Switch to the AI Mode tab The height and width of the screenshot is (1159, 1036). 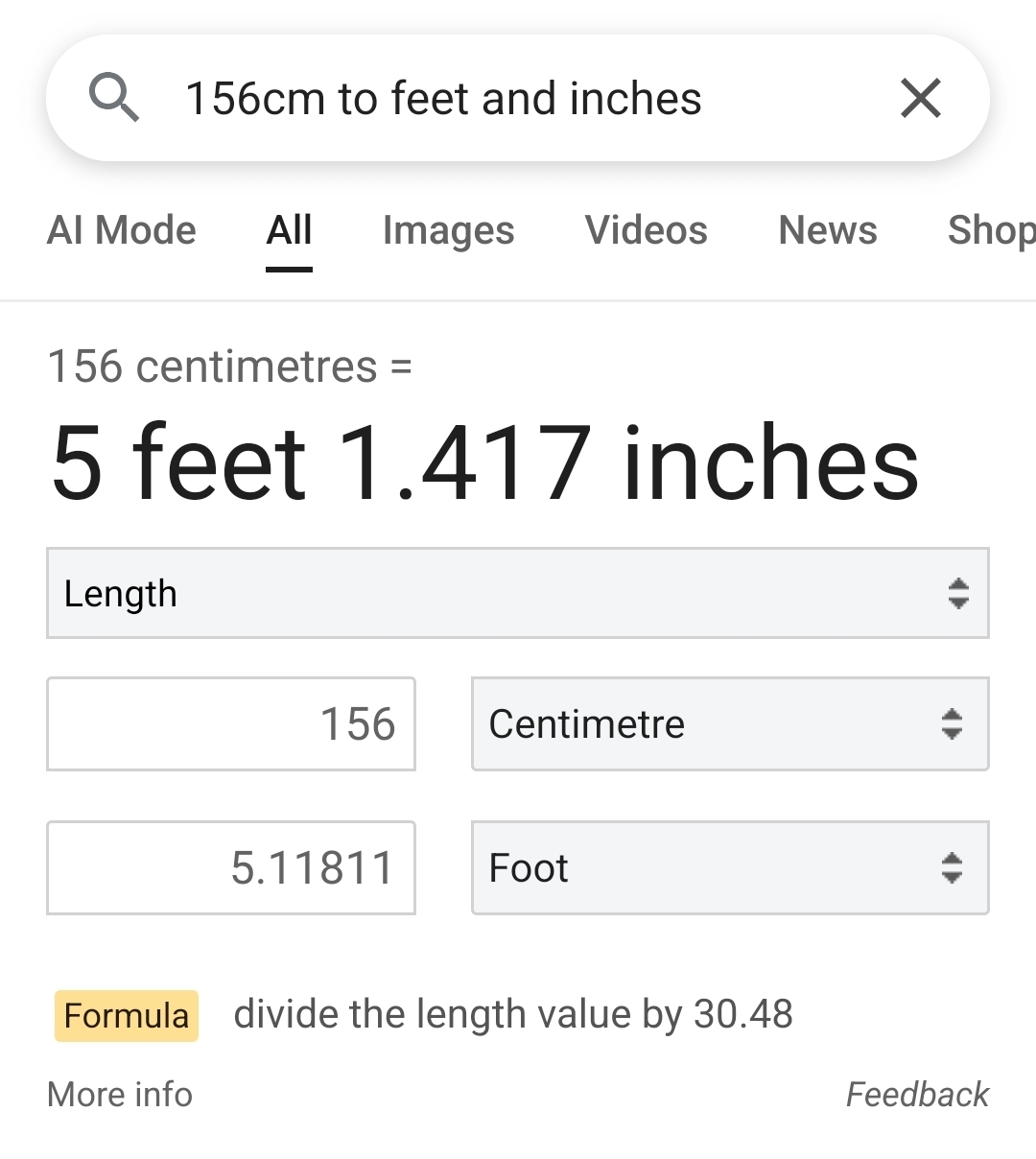pos(122,230)
